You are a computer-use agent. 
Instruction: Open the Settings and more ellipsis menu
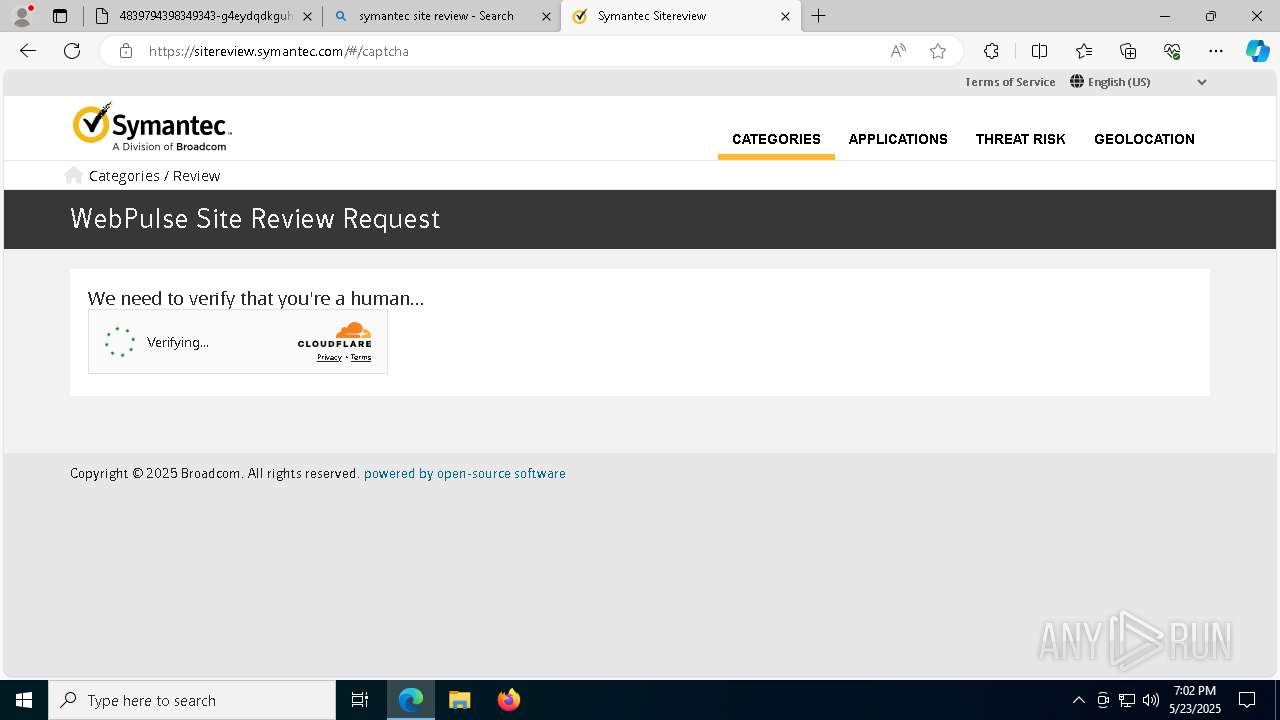1216,51
